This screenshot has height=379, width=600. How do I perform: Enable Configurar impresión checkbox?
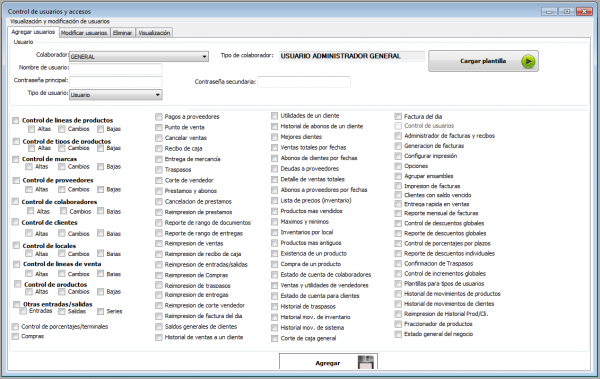[x=398, y=156]
